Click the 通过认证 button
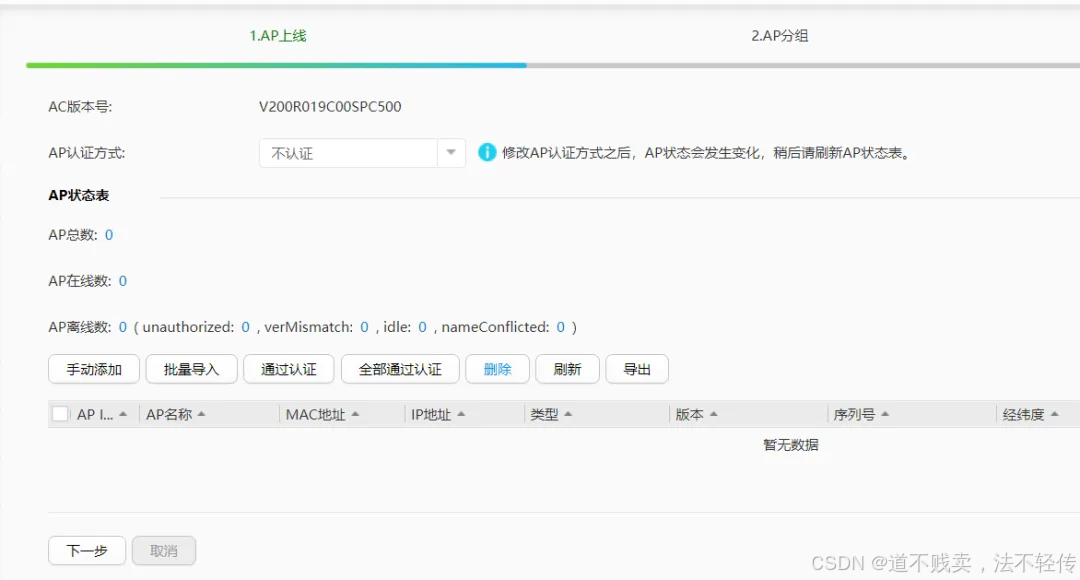 tap(289, 369)
